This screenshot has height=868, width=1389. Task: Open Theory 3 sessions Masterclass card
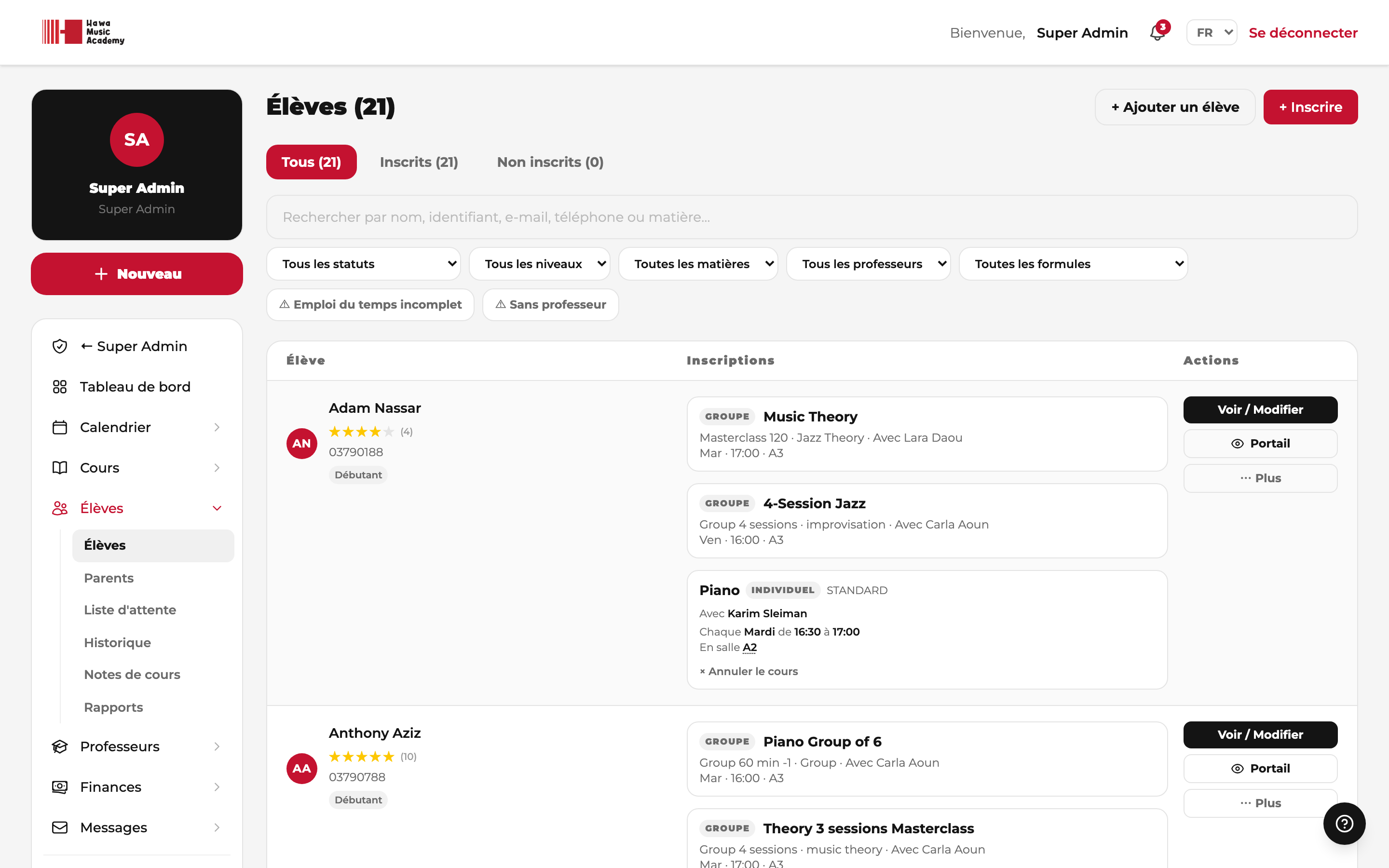point(927,839)
